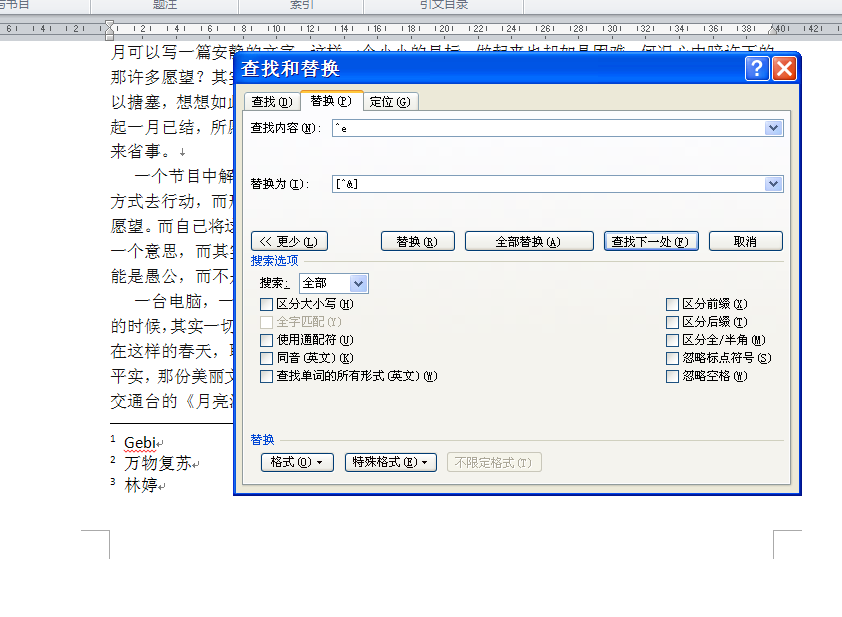The height and width of the screenshot is (617, 842).
Task: Click the 取消 button
Action: click(745, 242)
